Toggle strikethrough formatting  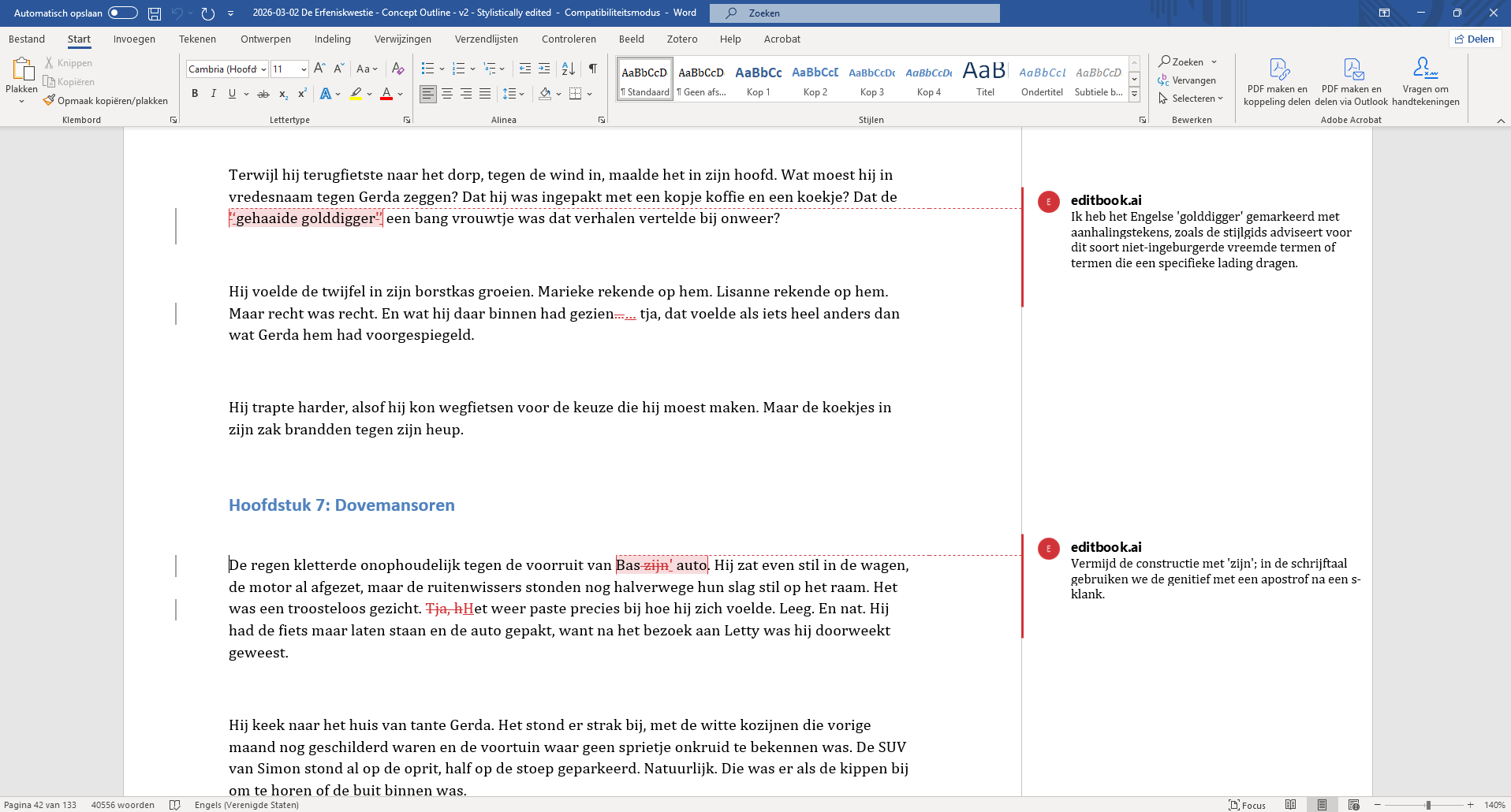click(263, 94)
